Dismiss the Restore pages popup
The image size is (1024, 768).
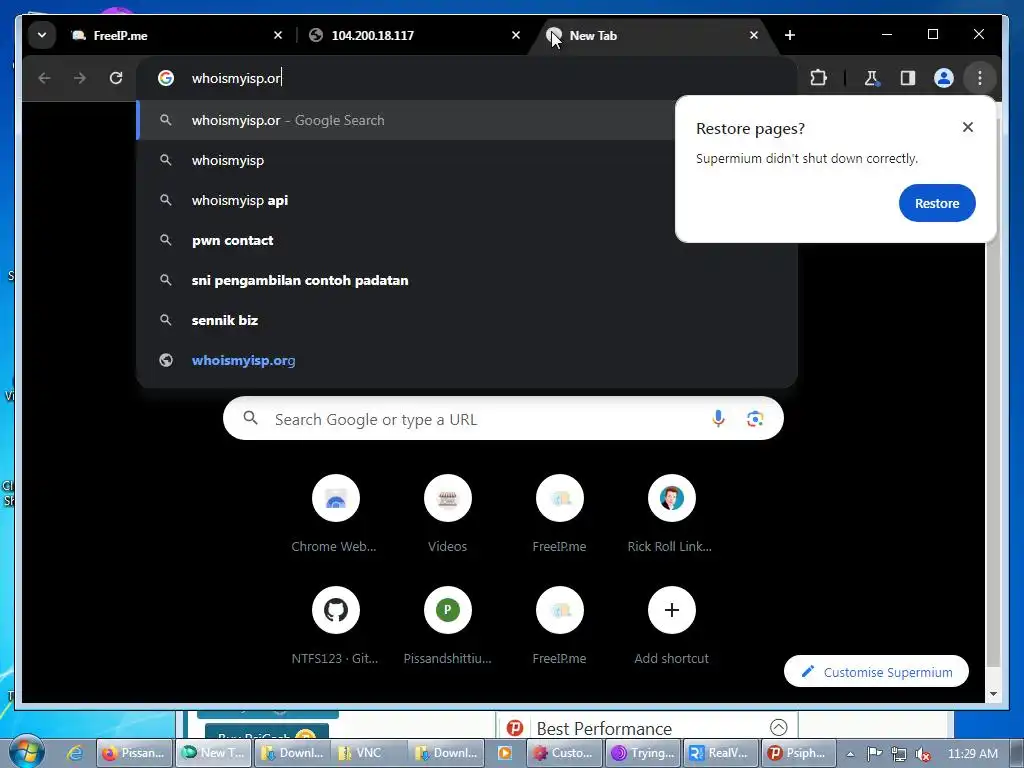pos(968,127)
